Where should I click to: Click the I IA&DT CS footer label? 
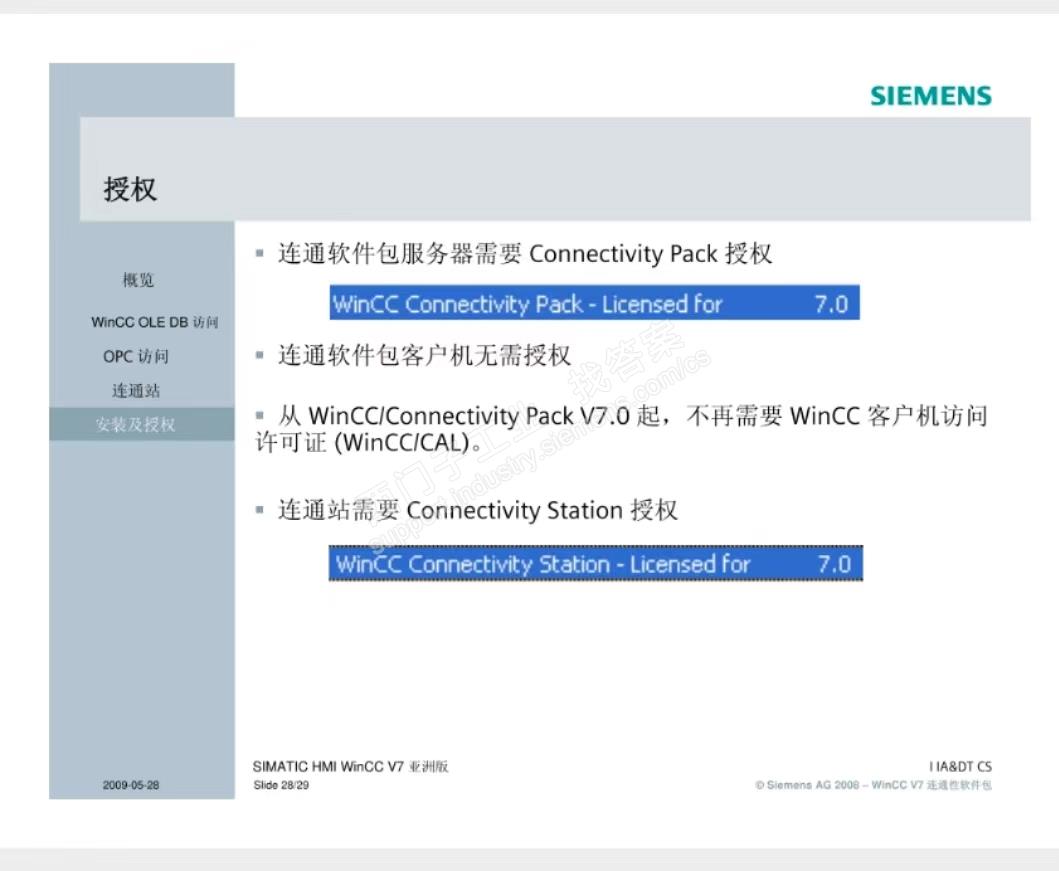pyautogui.click(x=960, y=766)
